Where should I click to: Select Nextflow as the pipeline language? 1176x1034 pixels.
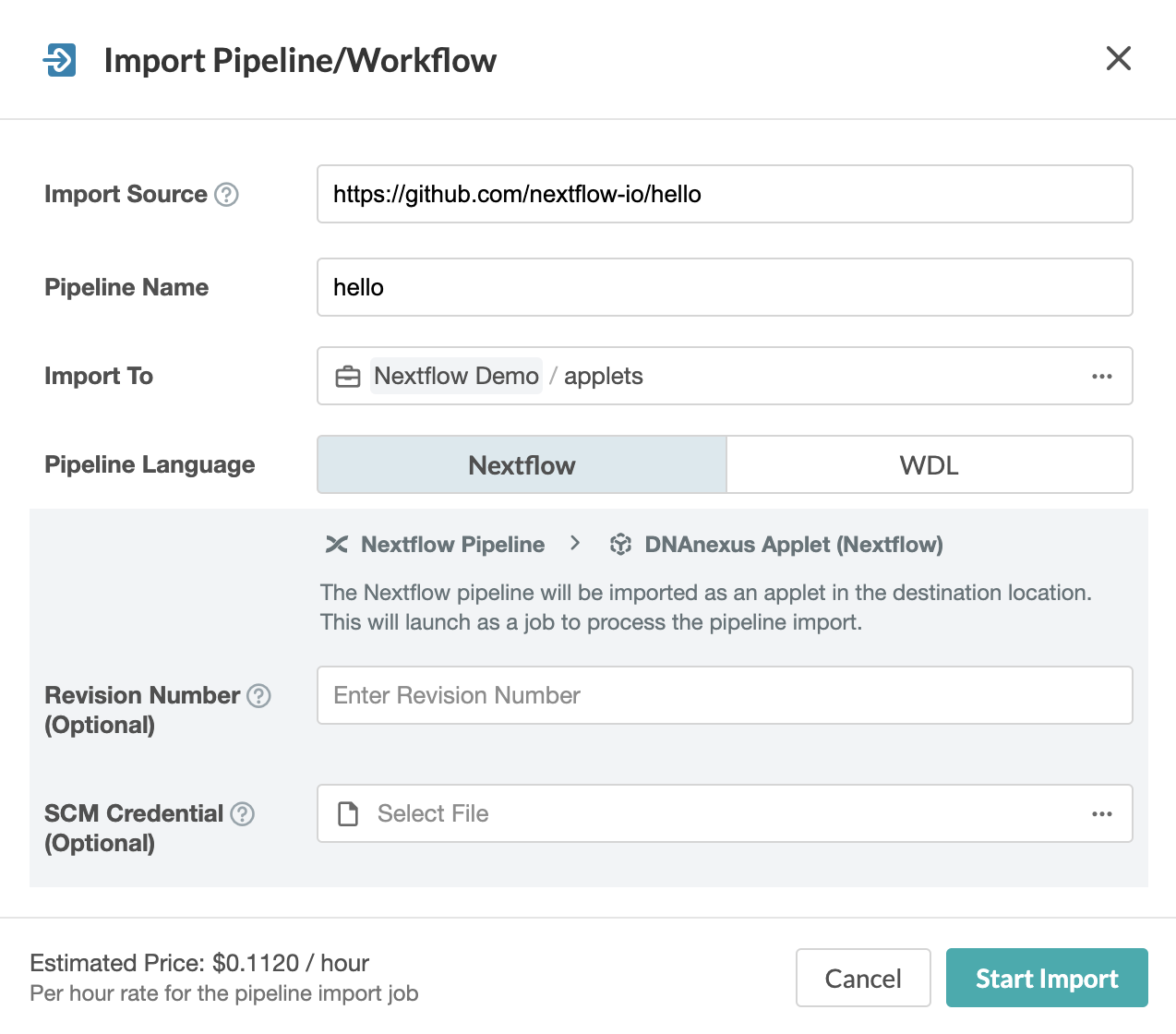(x=521, y=464)
